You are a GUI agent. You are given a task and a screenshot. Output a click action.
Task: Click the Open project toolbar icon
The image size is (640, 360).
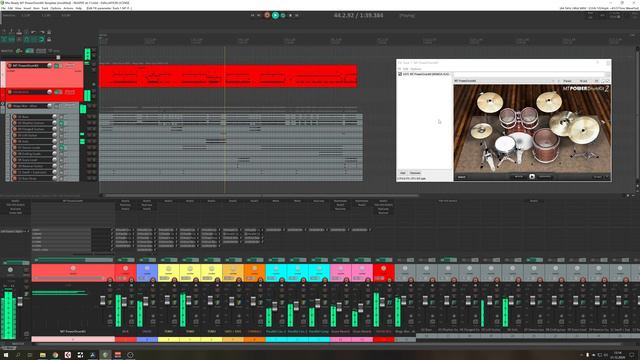coord(11,32)
